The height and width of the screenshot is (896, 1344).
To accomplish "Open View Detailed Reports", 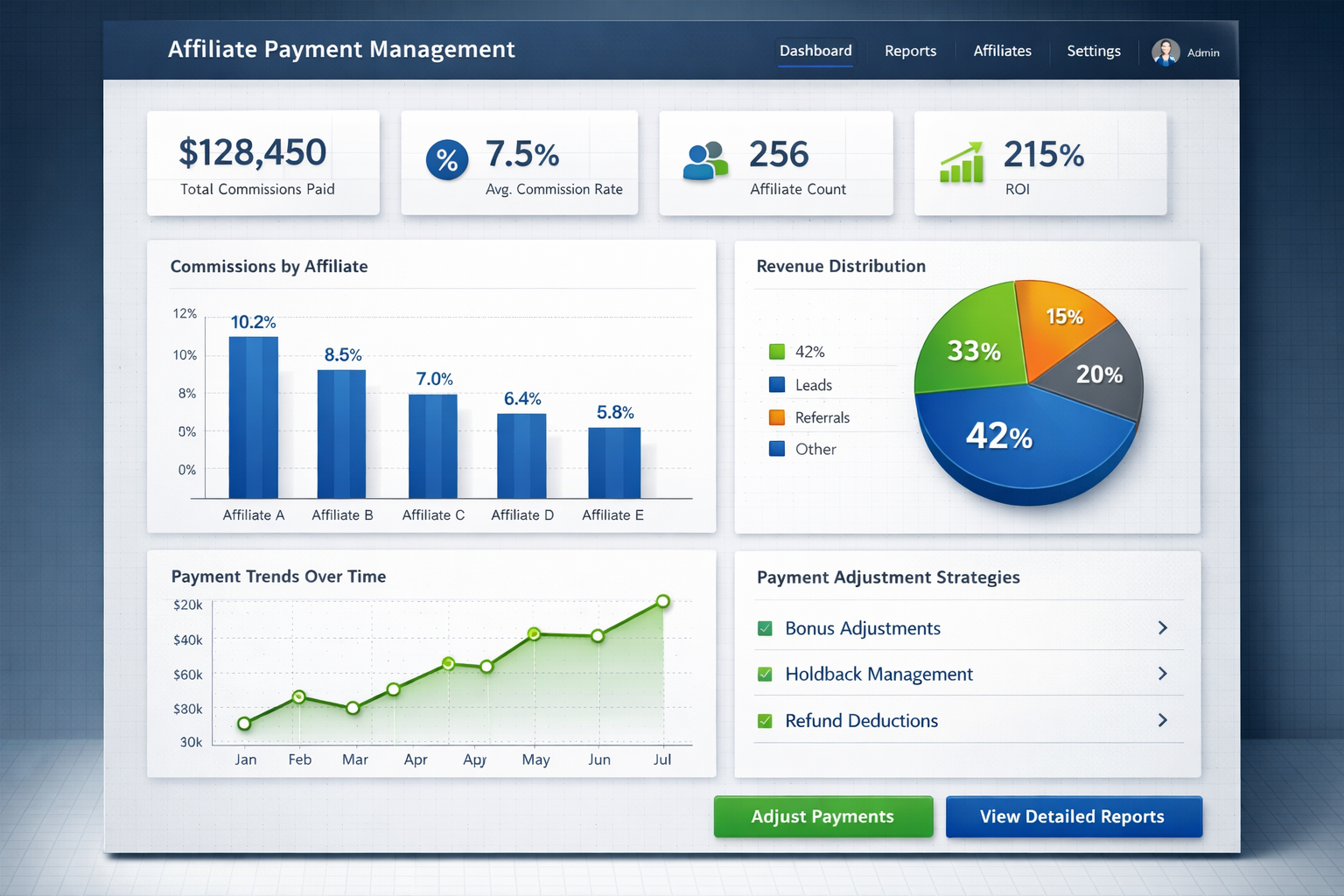I will pyautogui.click(x=1073, y=816).
